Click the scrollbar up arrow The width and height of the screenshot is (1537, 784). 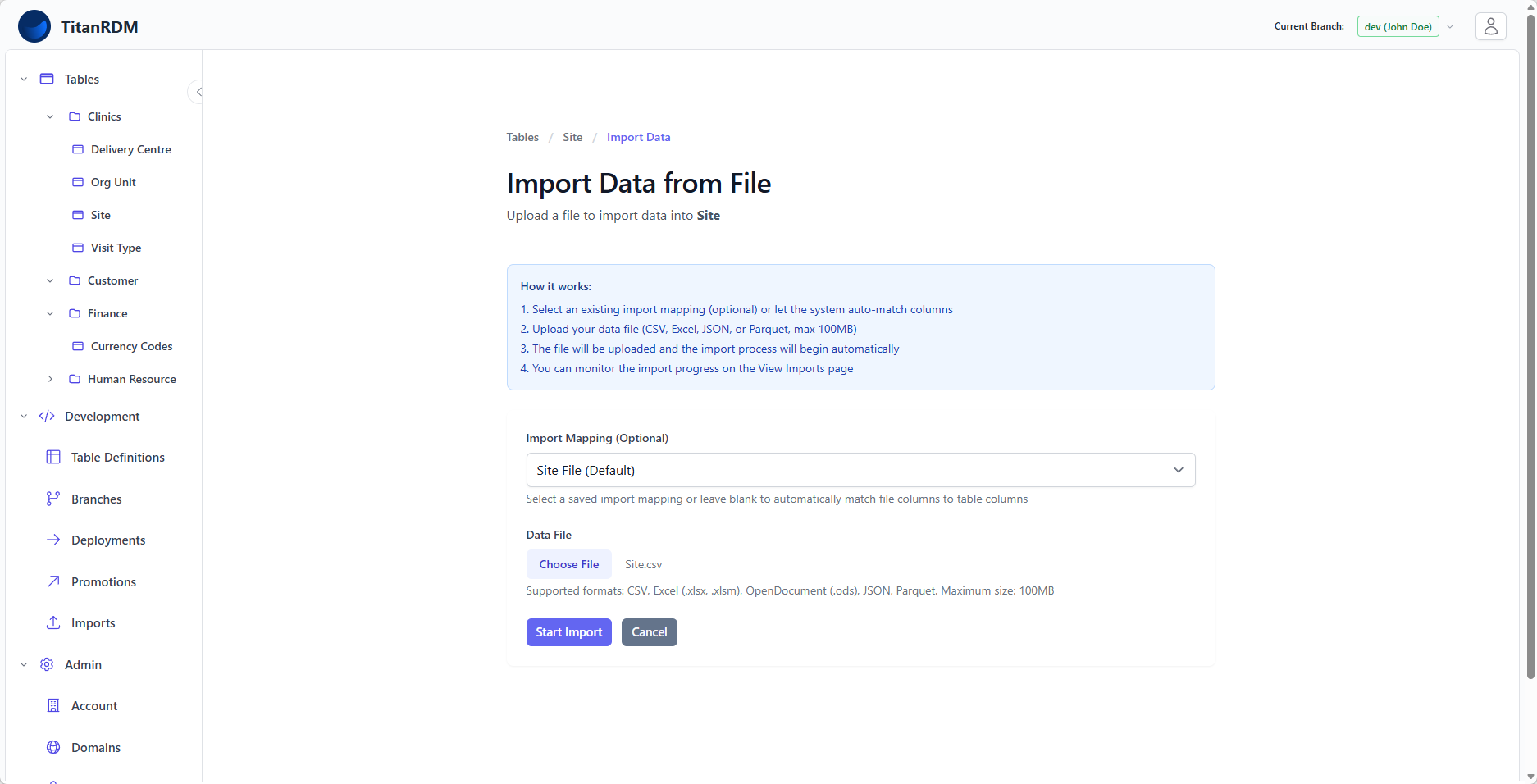(1530, 6)
